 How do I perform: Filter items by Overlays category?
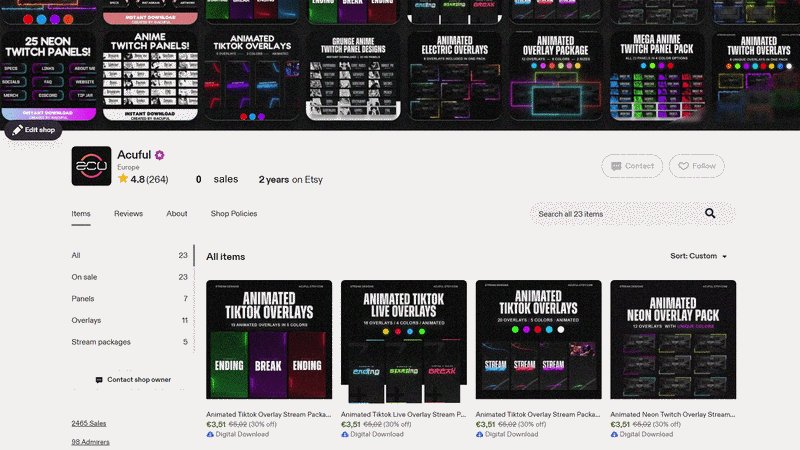tap(130, 320)
